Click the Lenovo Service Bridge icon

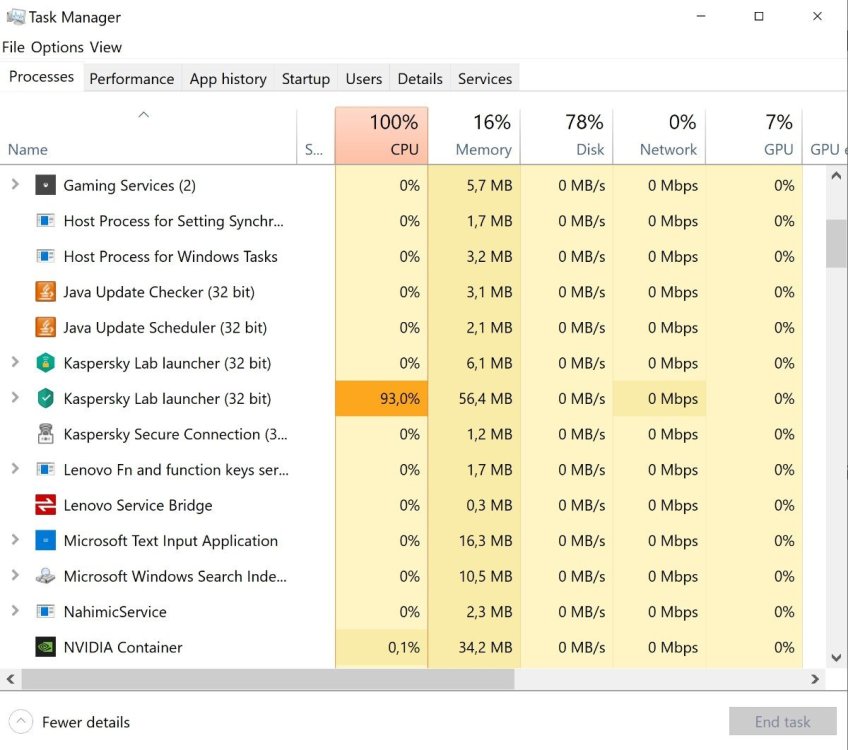pyautogui.click(x=45, y=505)
